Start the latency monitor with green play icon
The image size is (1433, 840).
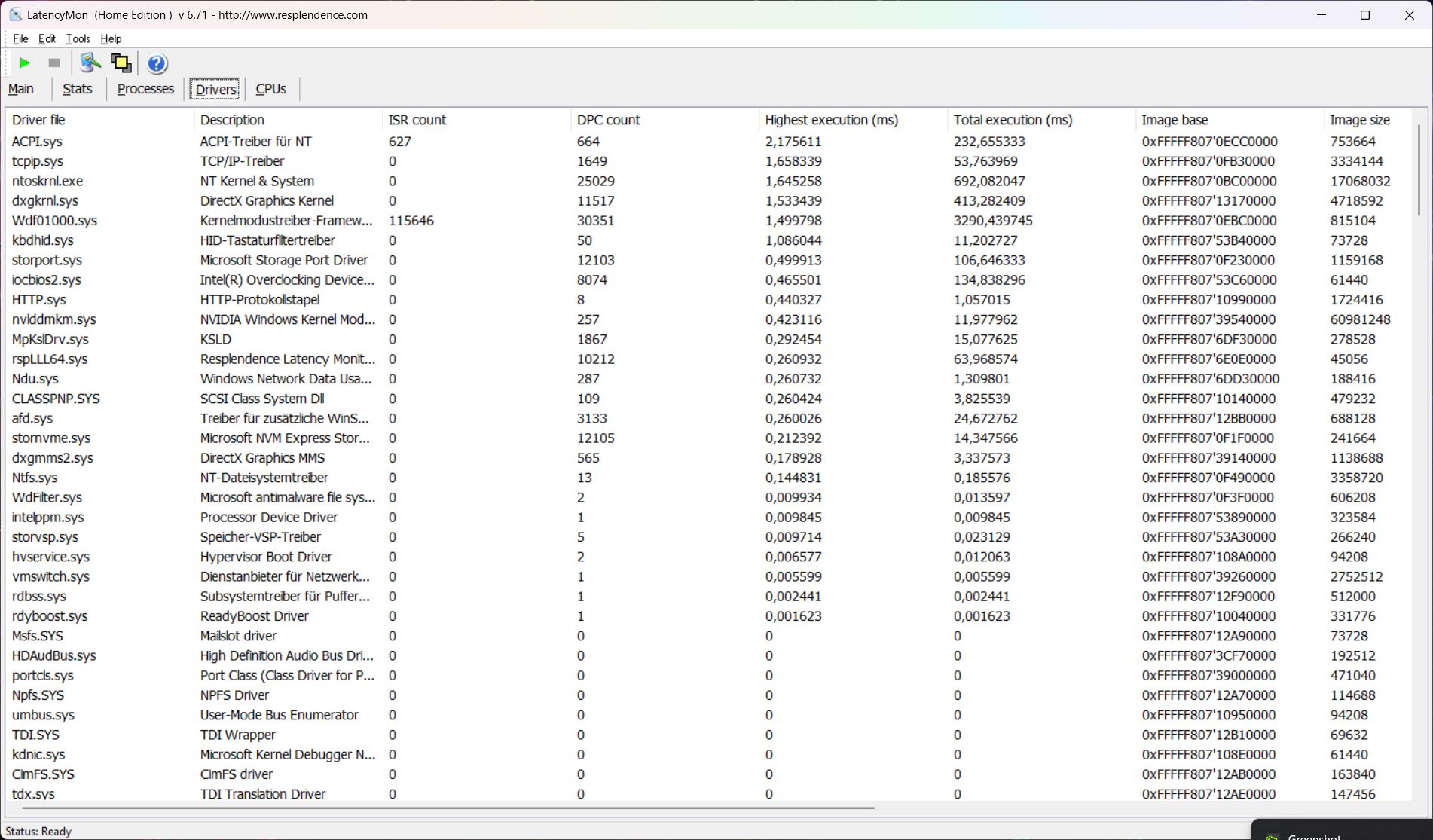coord(25,63)
